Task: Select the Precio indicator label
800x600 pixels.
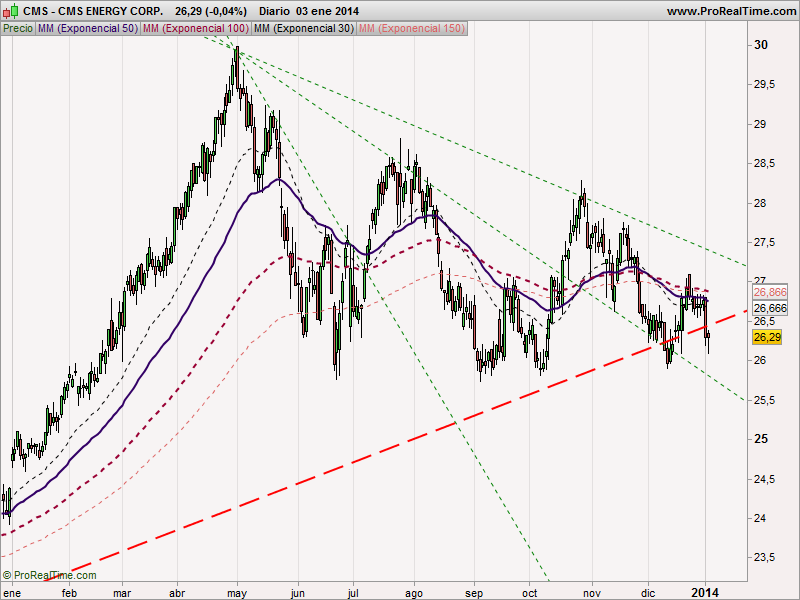Action: pos(18,29)
